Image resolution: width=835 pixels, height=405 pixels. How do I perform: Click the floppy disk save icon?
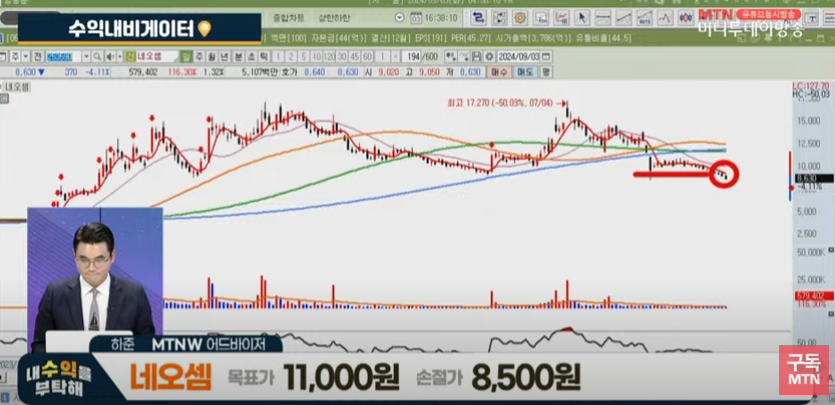476,56
